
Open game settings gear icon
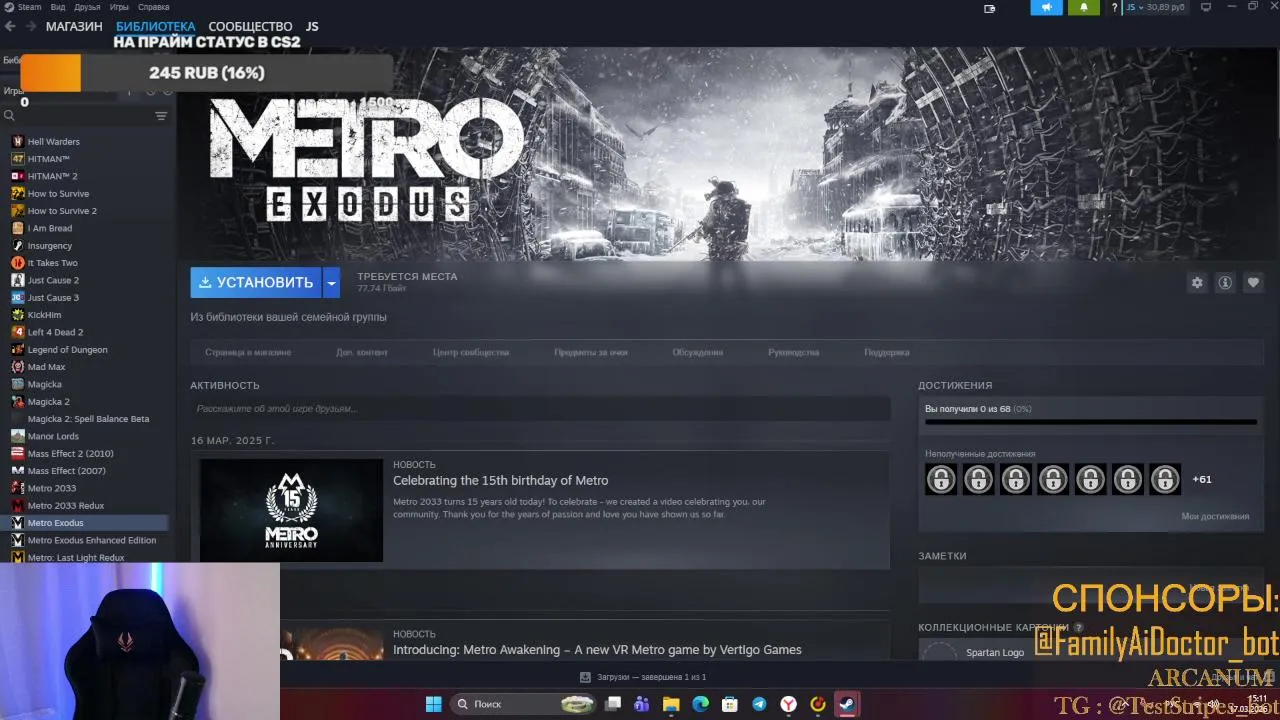(x=1197, y=283)
